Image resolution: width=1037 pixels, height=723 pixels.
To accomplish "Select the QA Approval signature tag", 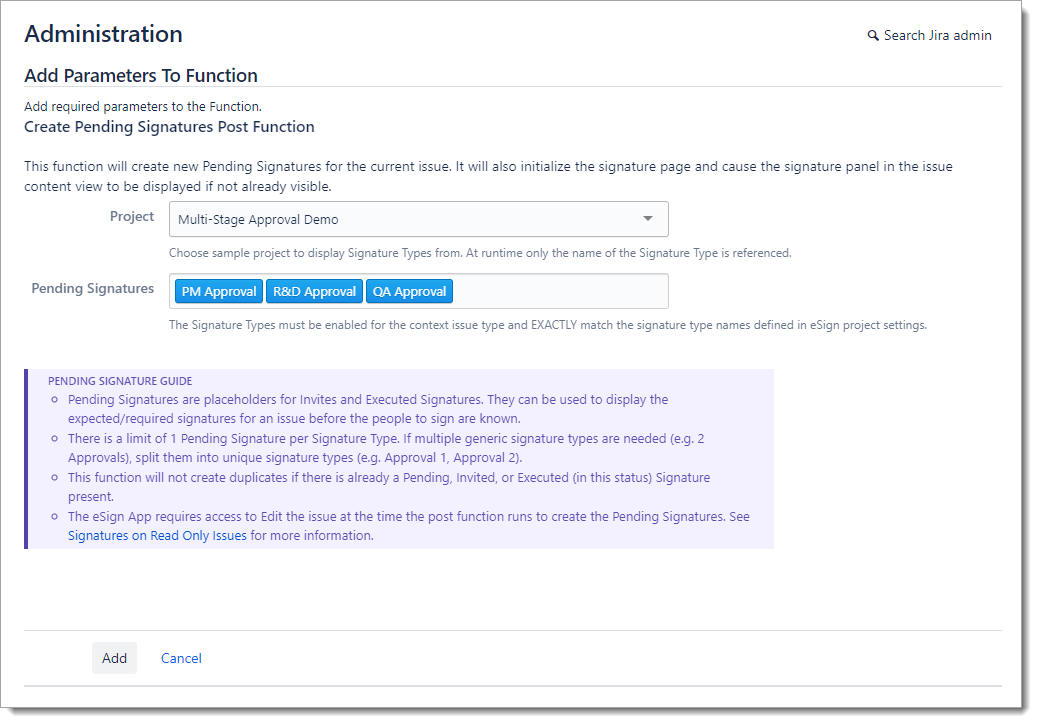I will click(x=409, y=291).
